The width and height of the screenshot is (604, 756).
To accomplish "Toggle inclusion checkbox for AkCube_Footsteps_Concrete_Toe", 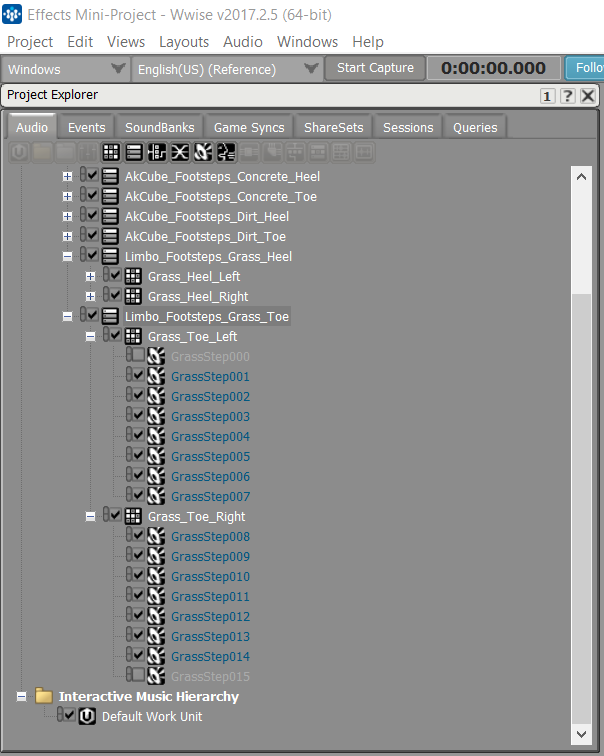I will (93, 195).
